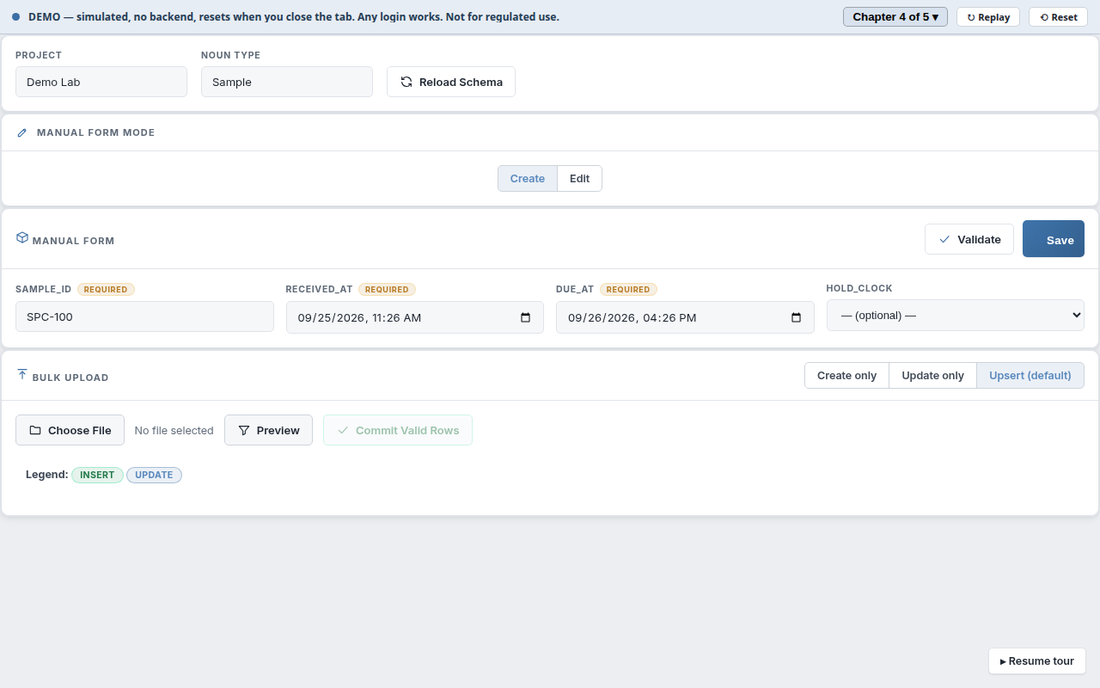Screen dimensions: 1100x688
Task: Click the sample_id field containing SPC-100
Action: [x=145, y=317]
